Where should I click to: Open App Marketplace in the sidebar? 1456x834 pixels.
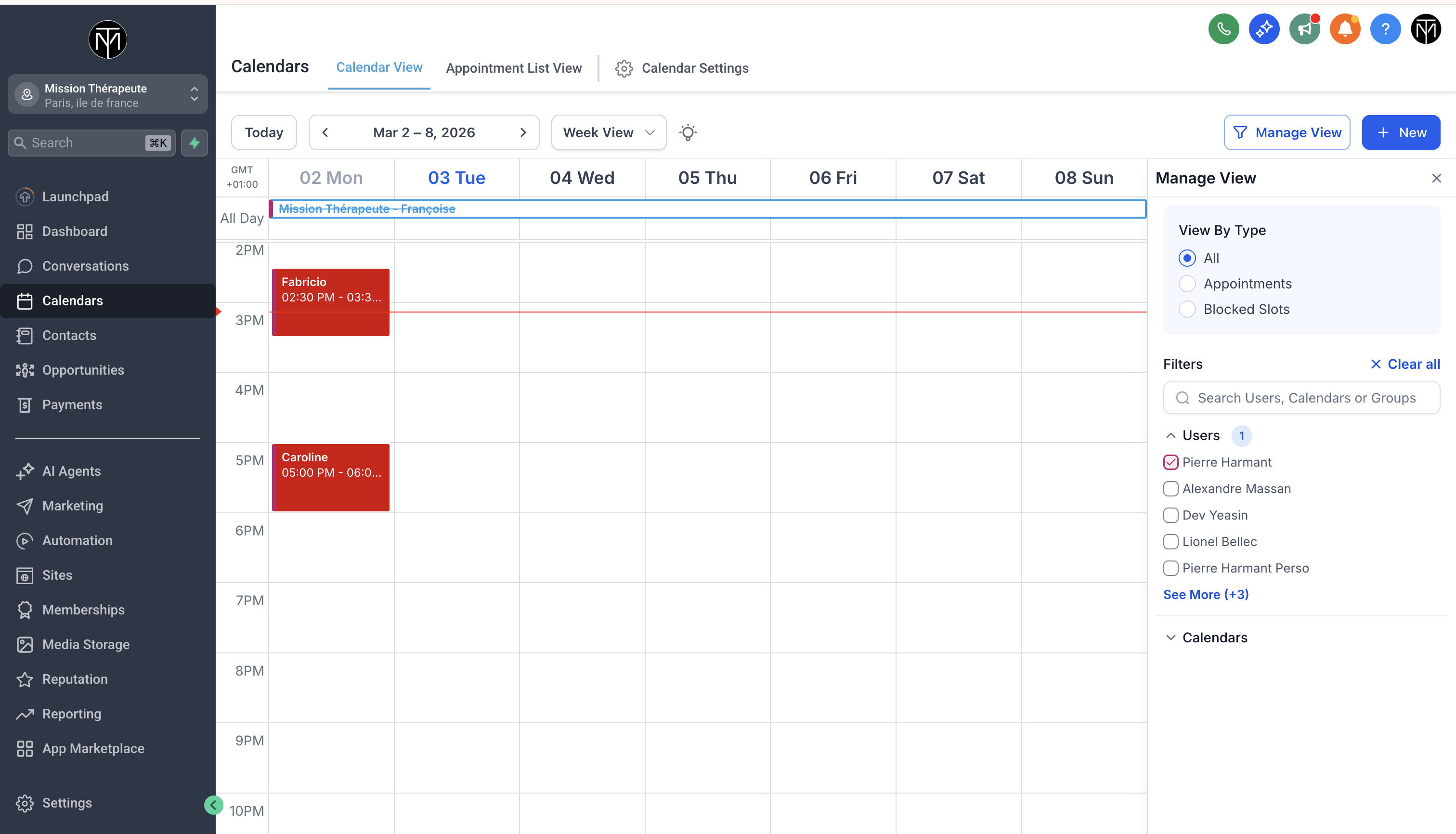pyautogui.click(x=108, y=748)
